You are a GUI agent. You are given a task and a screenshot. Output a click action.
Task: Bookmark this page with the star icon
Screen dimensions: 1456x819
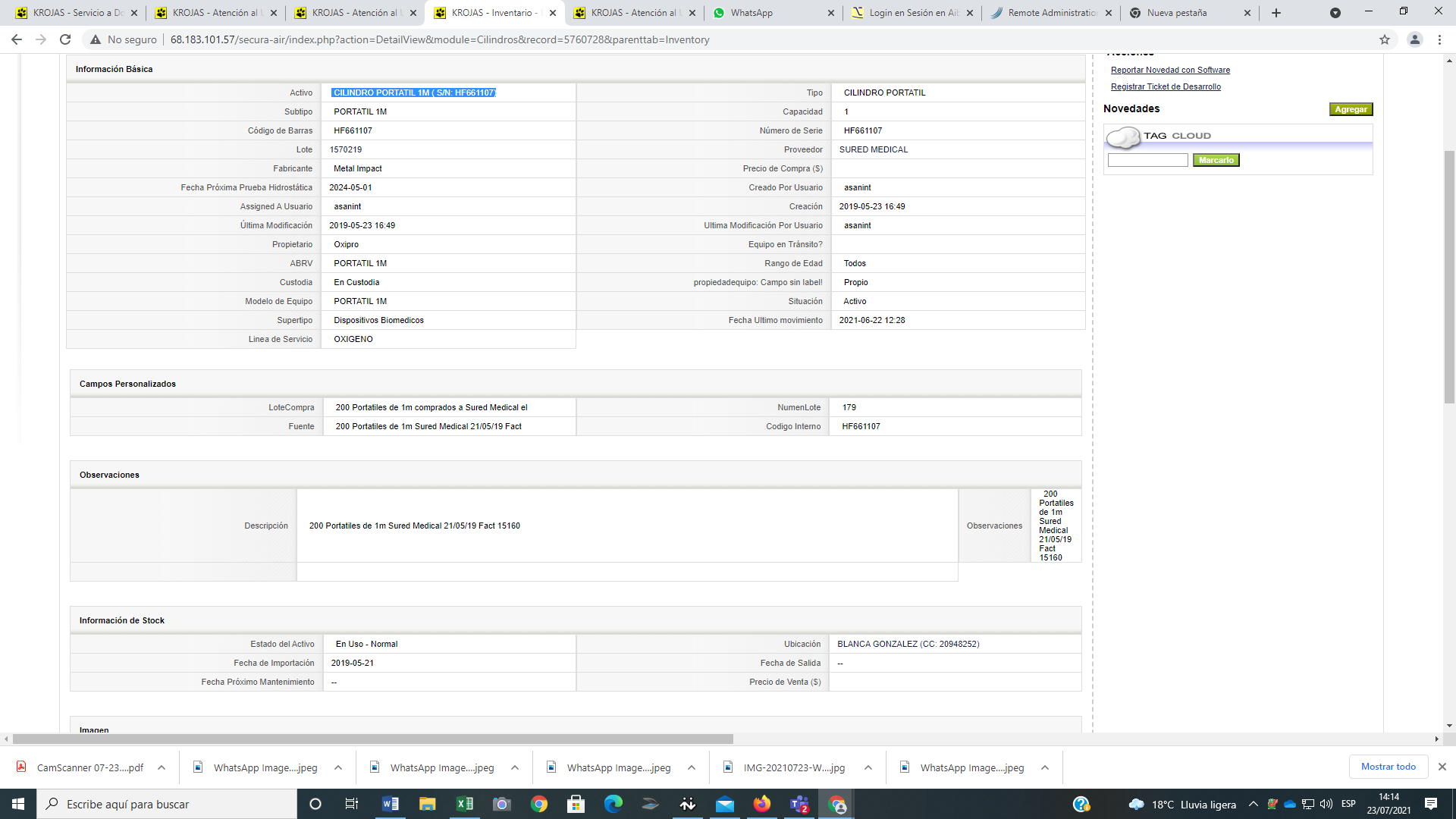[x=1385, y=39]
